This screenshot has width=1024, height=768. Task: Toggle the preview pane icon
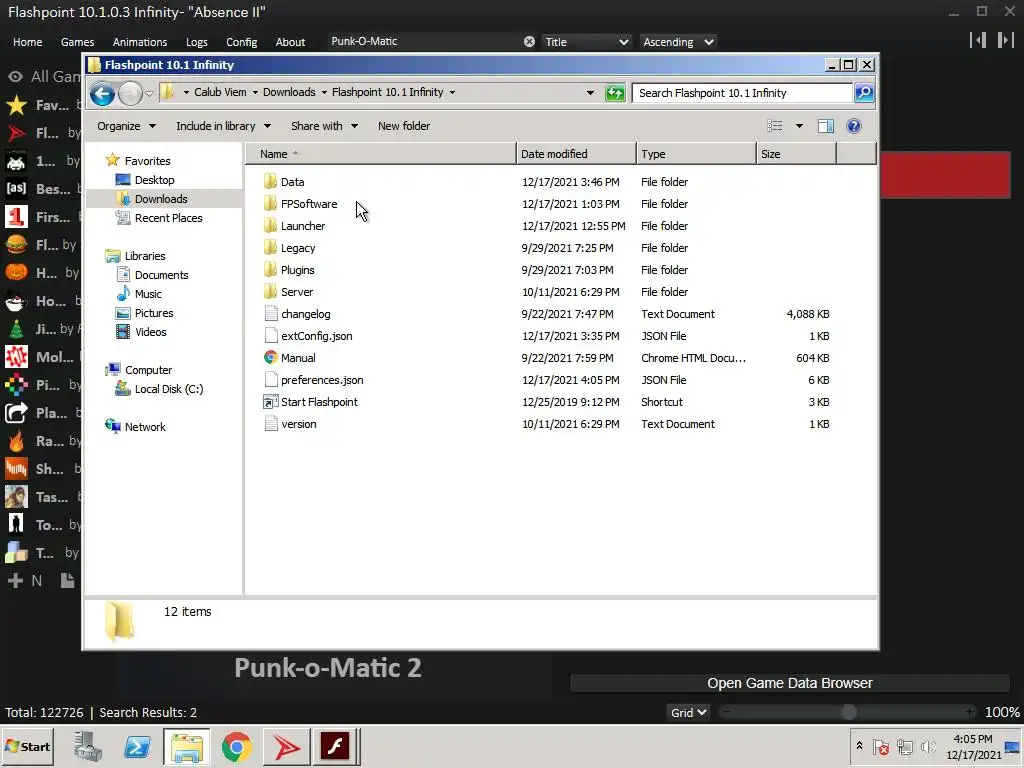pos(825,126)
